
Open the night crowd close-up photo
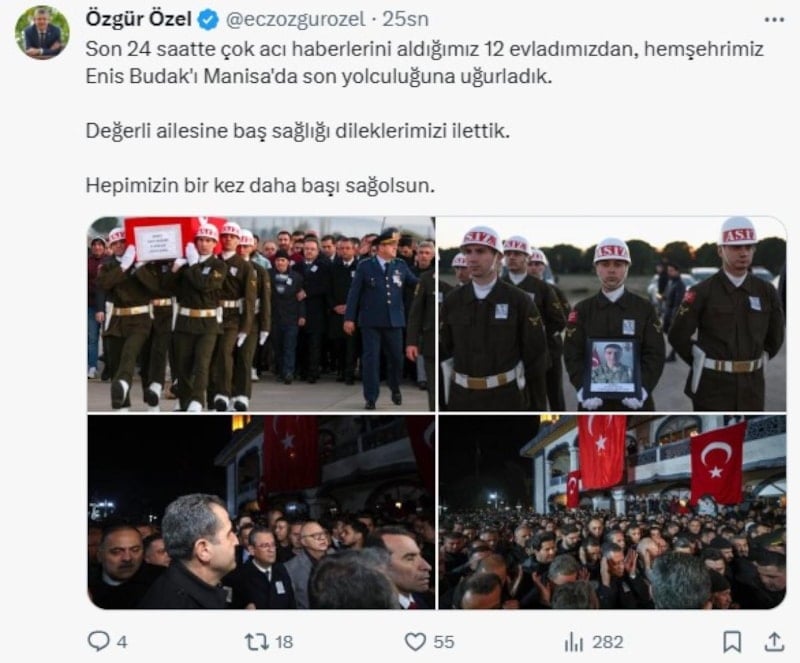pyautogui.click(x=261, y=512)
